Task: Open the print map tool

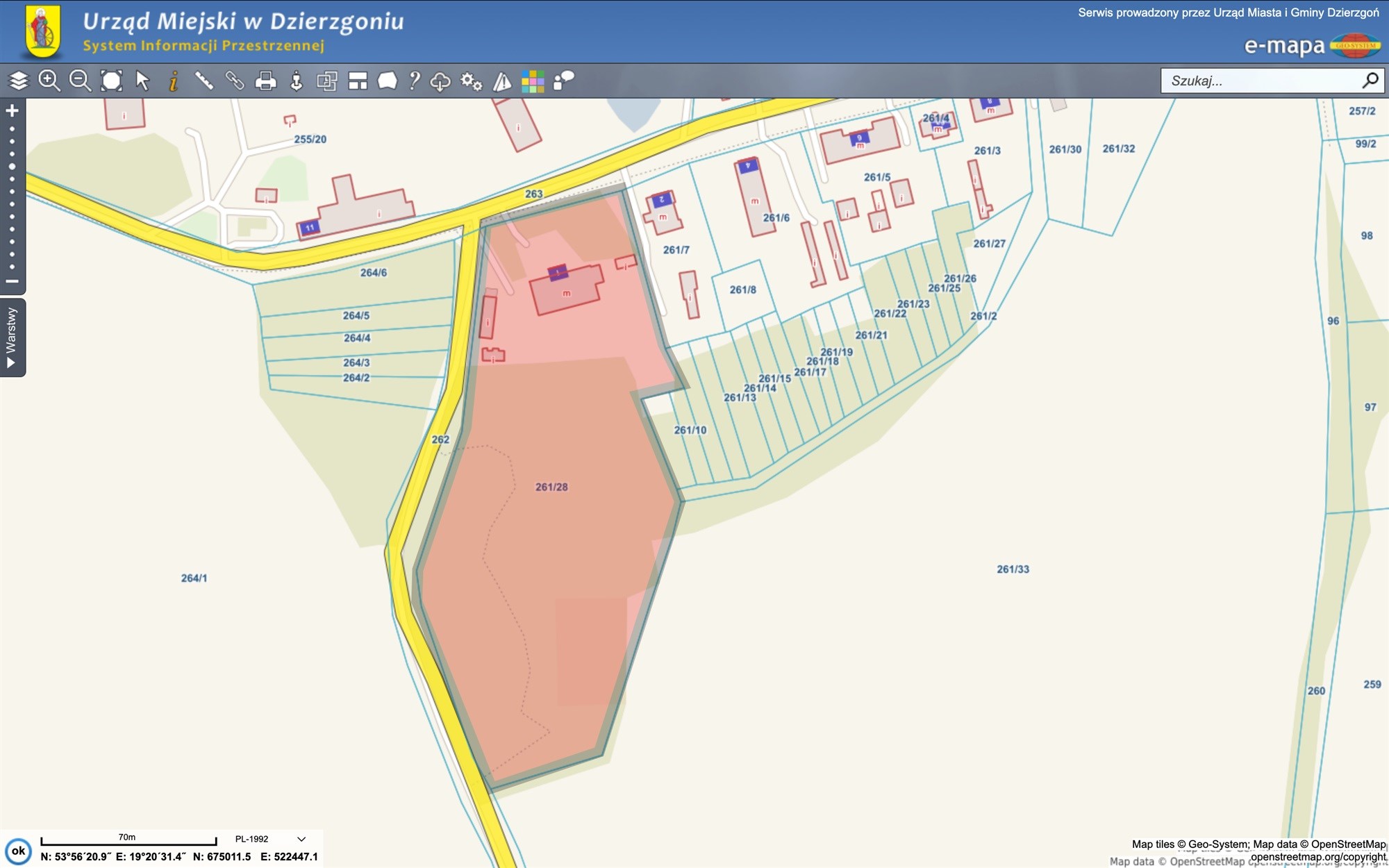Action: [x=265, y=81]
